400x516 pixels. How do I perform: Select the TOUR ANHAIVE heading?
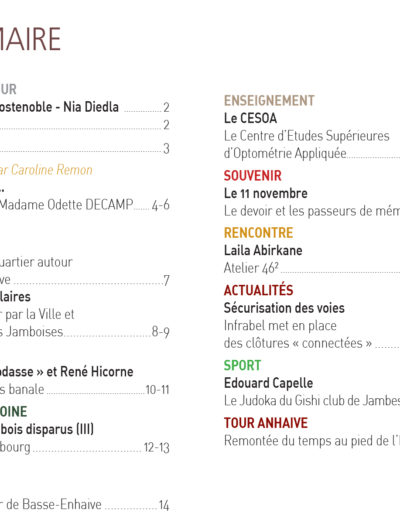(266, 423)
